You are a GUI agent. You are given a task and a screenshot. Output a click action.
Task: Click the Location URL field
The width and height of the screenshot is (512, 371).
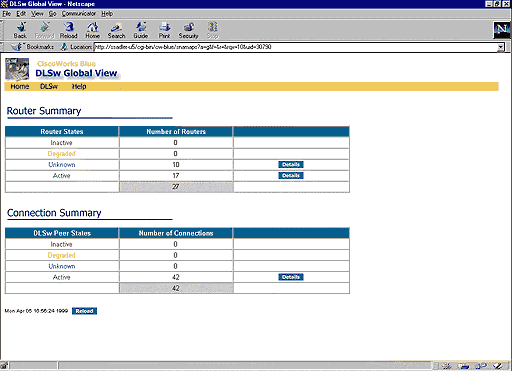[x=295, y=47]
